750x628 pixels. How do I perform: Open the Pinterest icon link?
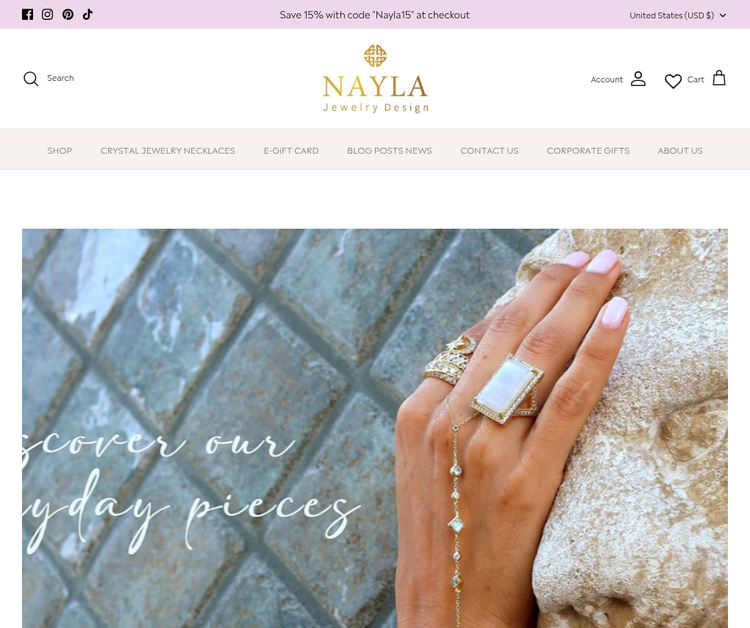tap(68, 14)
